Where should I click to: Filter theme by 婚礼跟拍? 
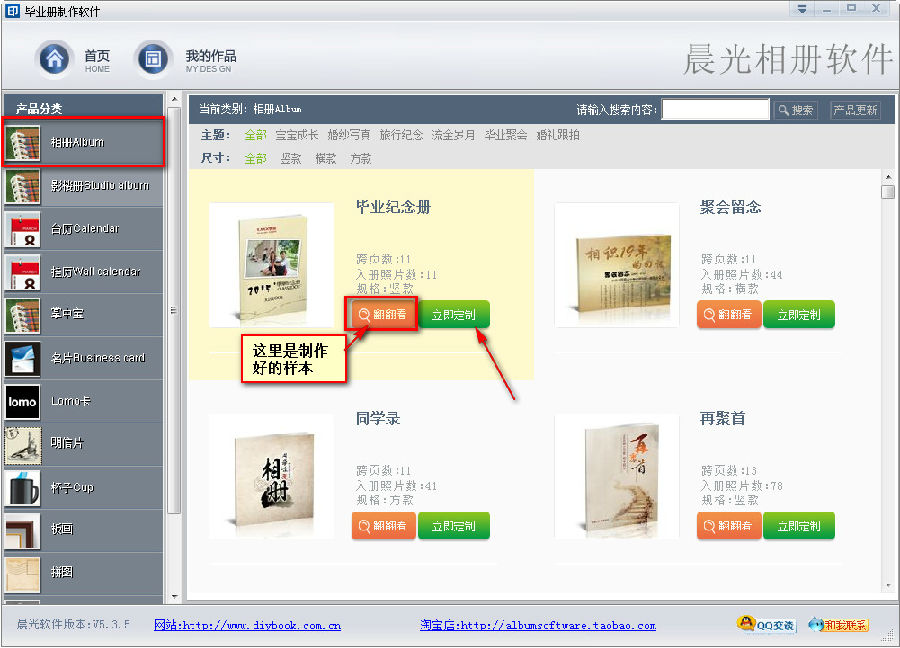click(558, 135)
